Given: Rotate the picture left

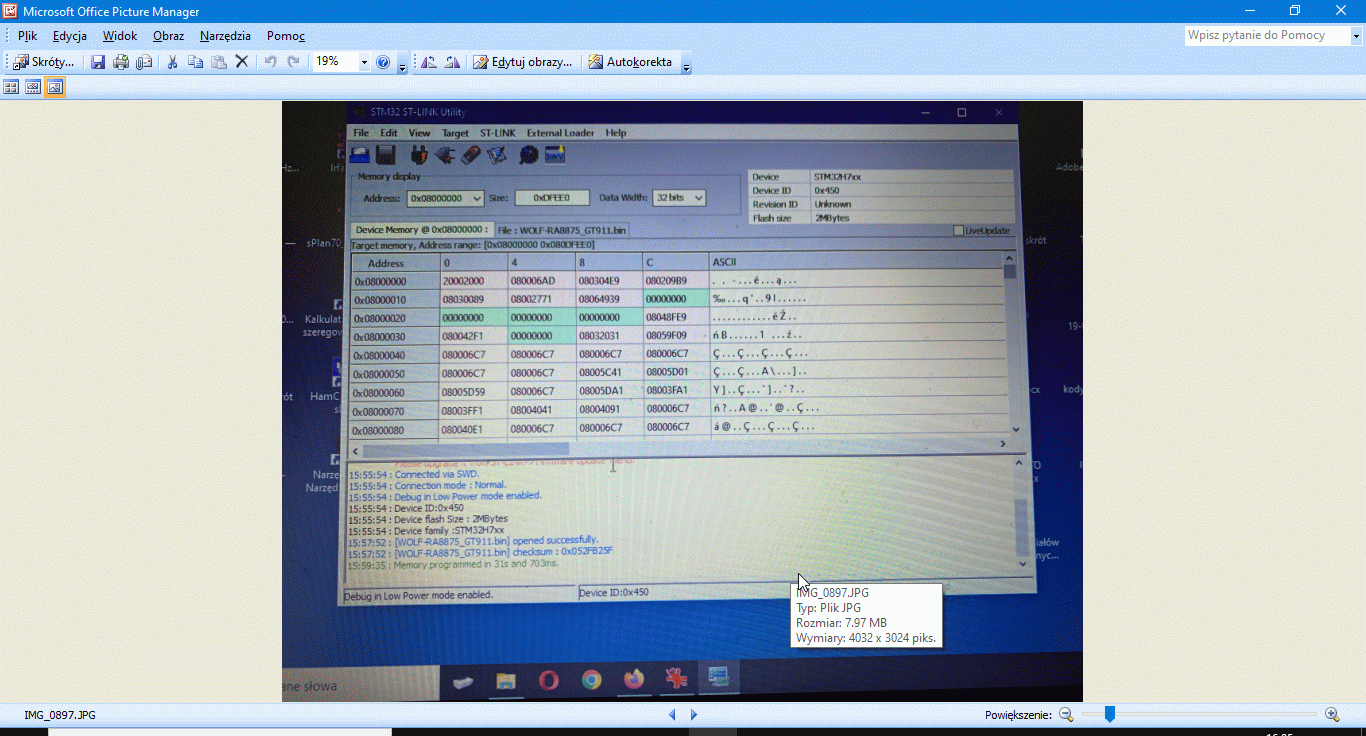Looking at the screenshot, I should (x=429, y=62).
